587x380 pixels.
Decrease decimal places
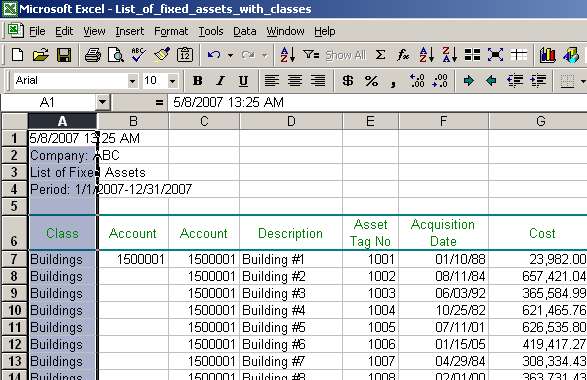coord(440,80)
